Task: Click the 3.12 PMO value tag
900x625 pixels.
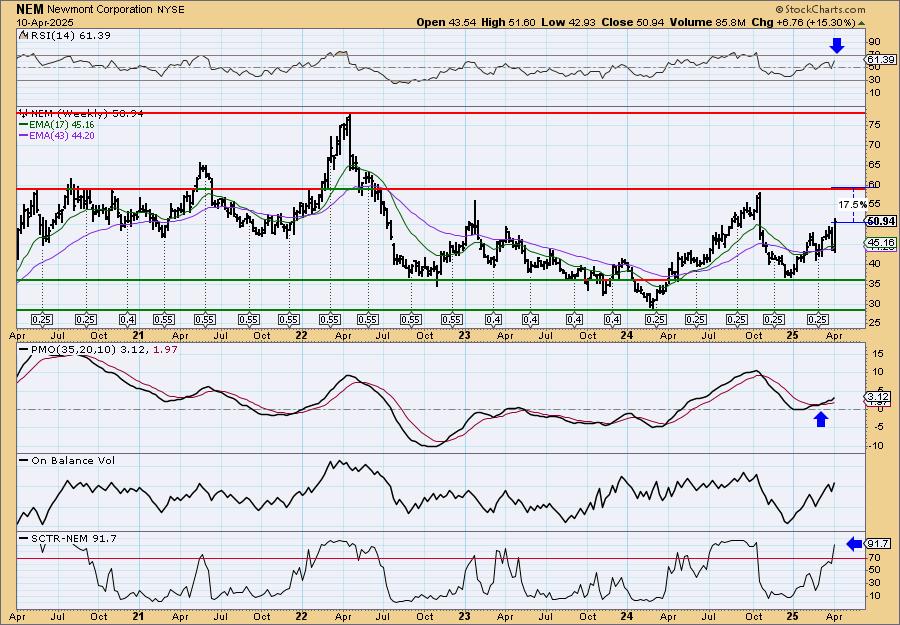Action: [x=880, y=397]
